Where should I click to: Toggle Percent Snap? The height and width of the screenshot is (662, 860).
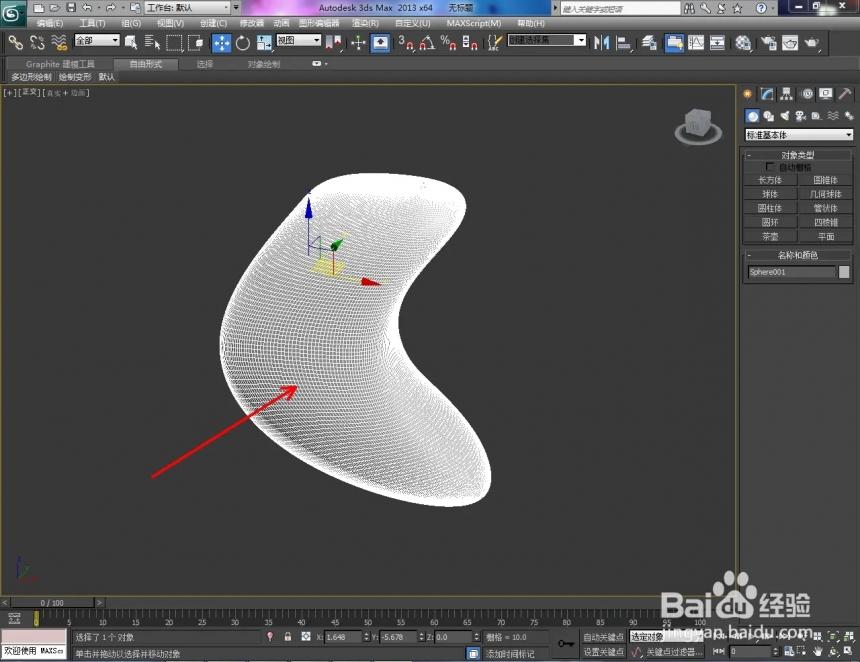pos(449,42)
